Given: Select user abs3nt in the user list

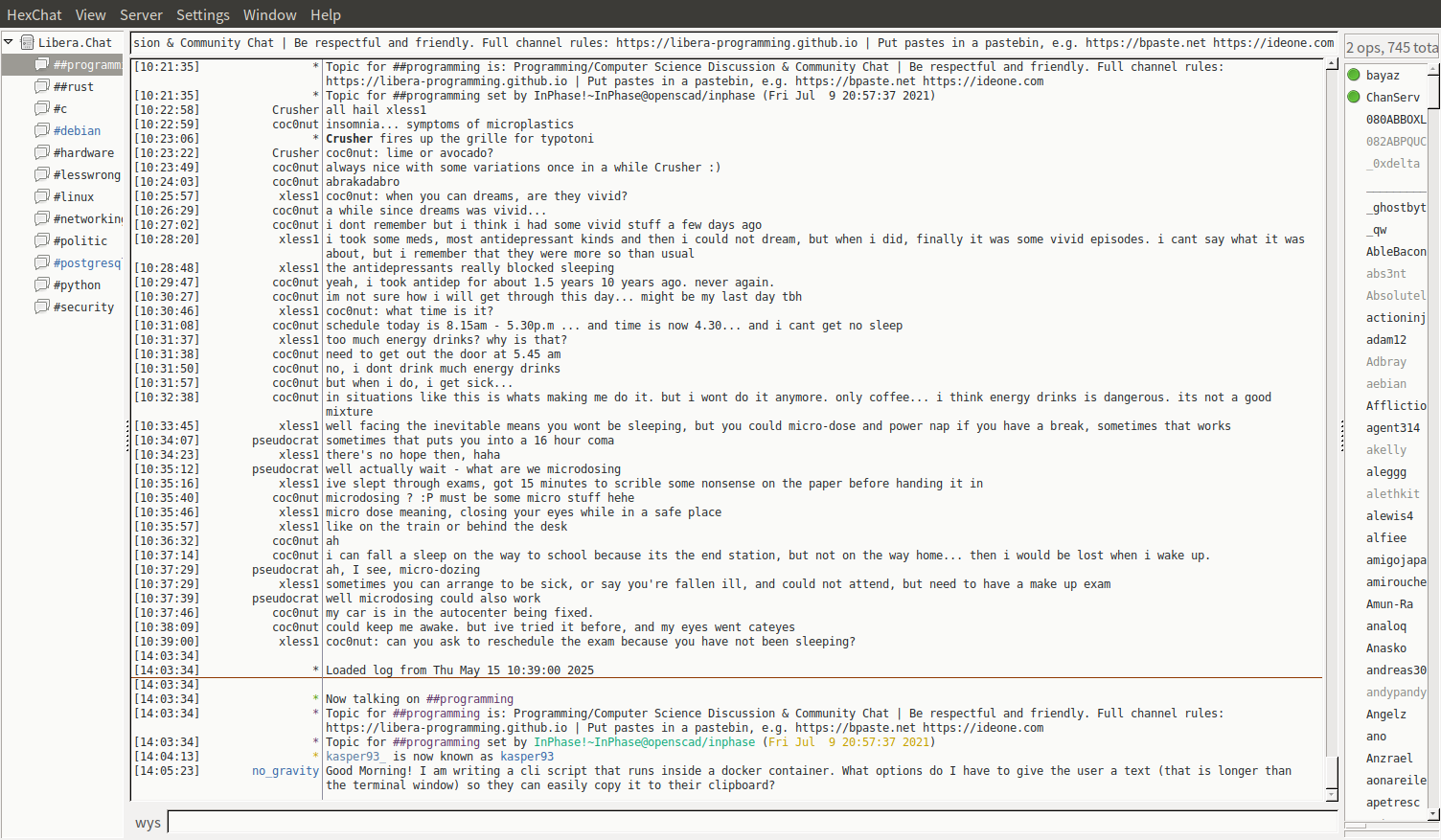Looking at the screenshot, I should coord(1386,273).
